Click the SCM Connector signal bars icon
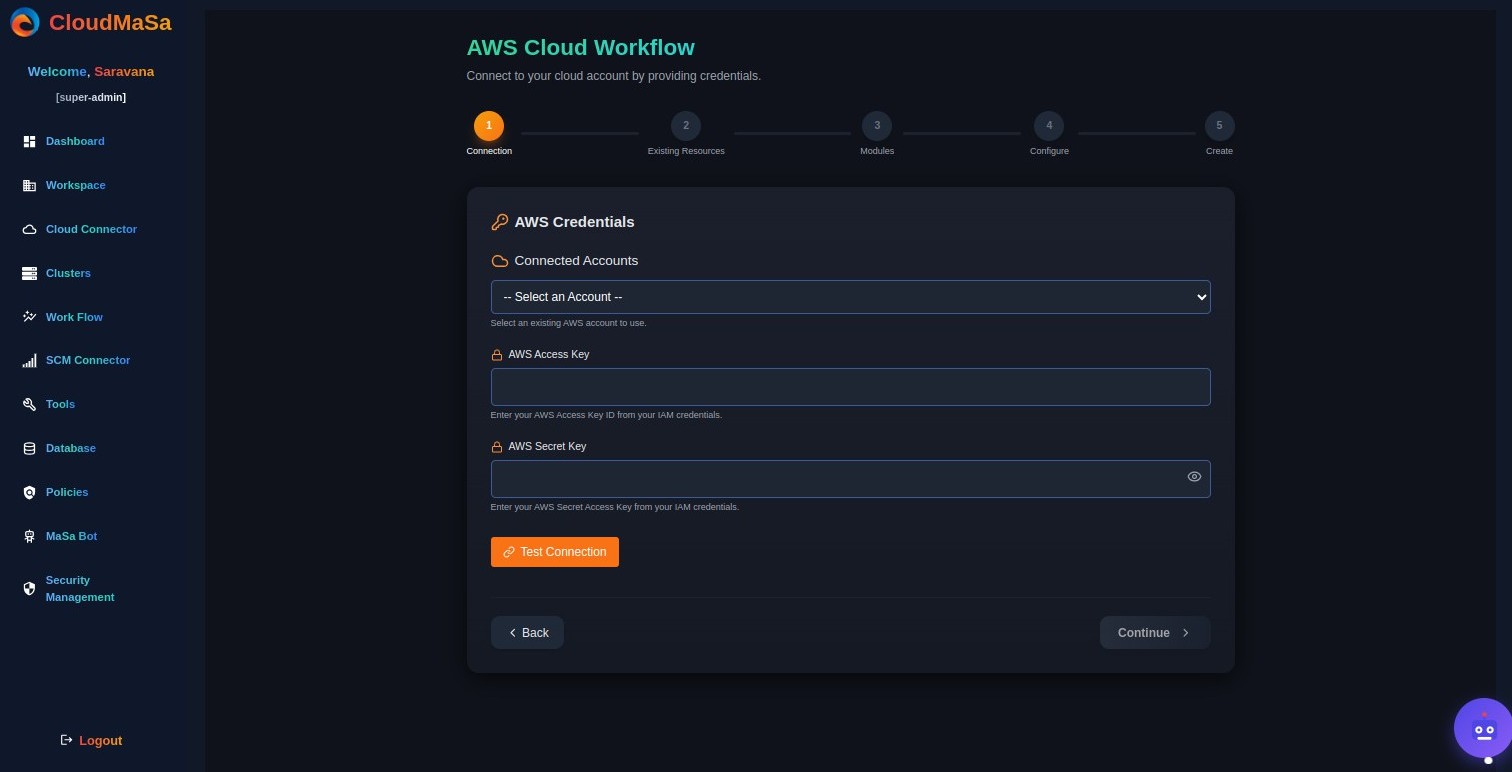1512x772 pixels. [x=29, y=361]
